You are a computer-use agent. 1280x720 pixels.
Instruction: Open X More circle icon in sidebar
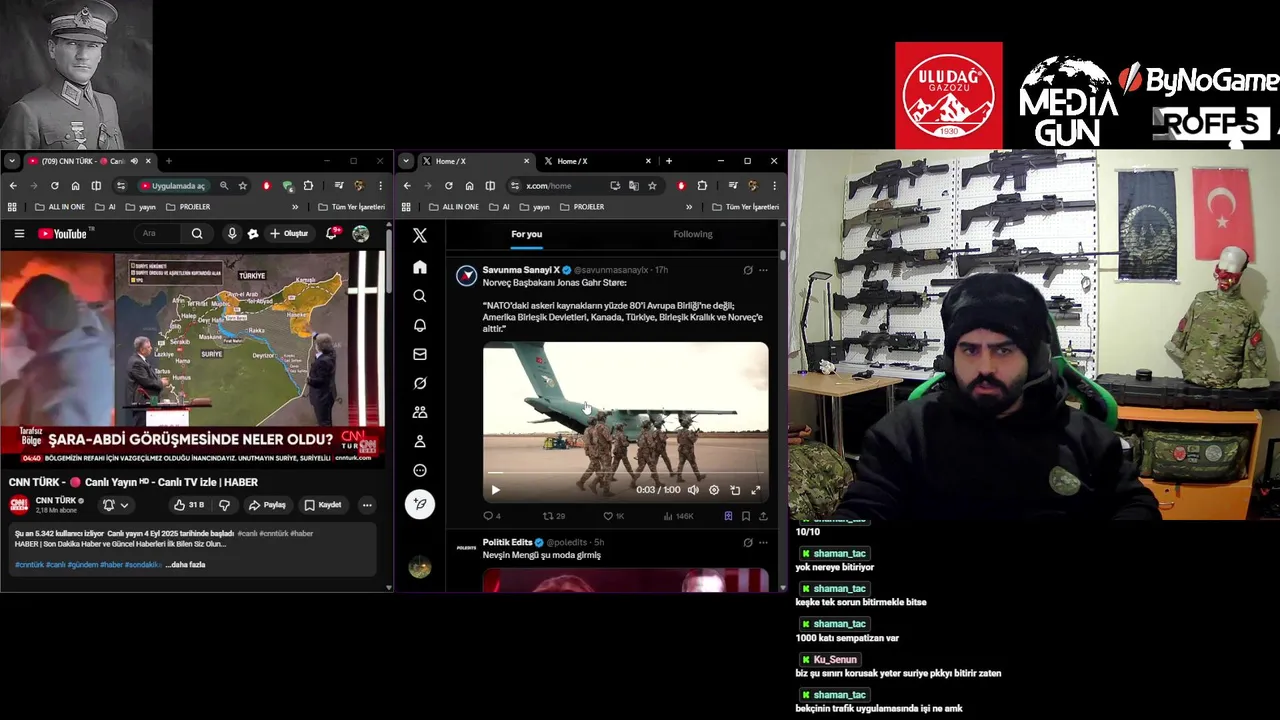[420, 470]
